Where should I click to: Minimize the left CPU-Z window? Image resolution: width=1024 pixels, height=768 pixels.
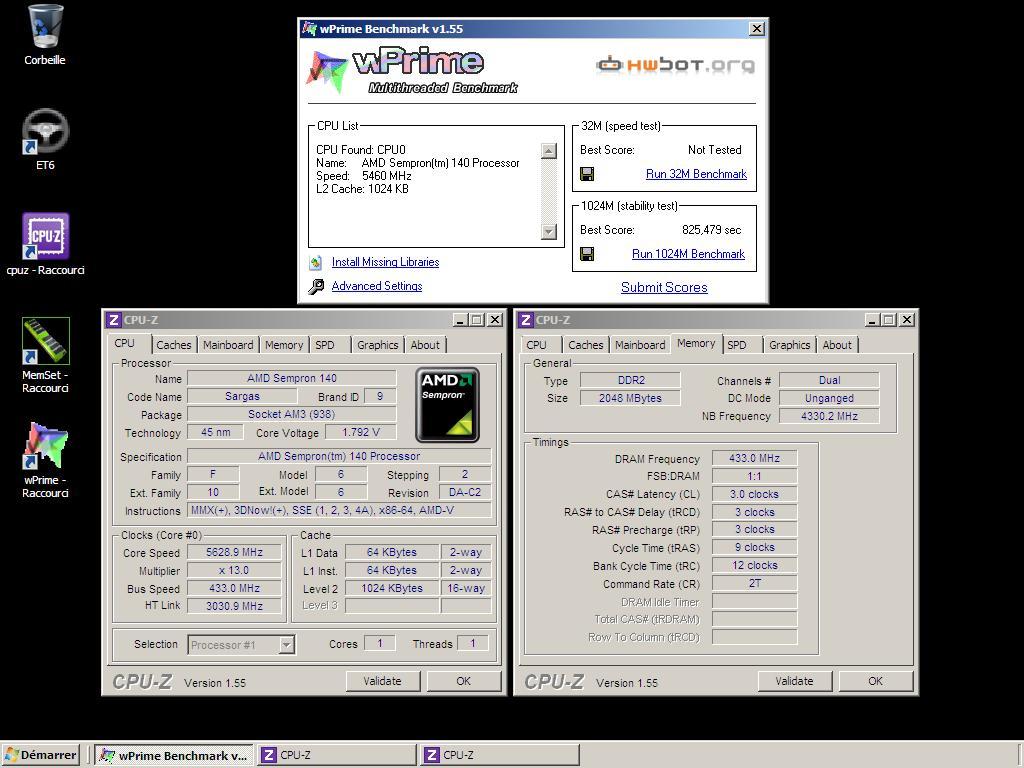[460, 320]
